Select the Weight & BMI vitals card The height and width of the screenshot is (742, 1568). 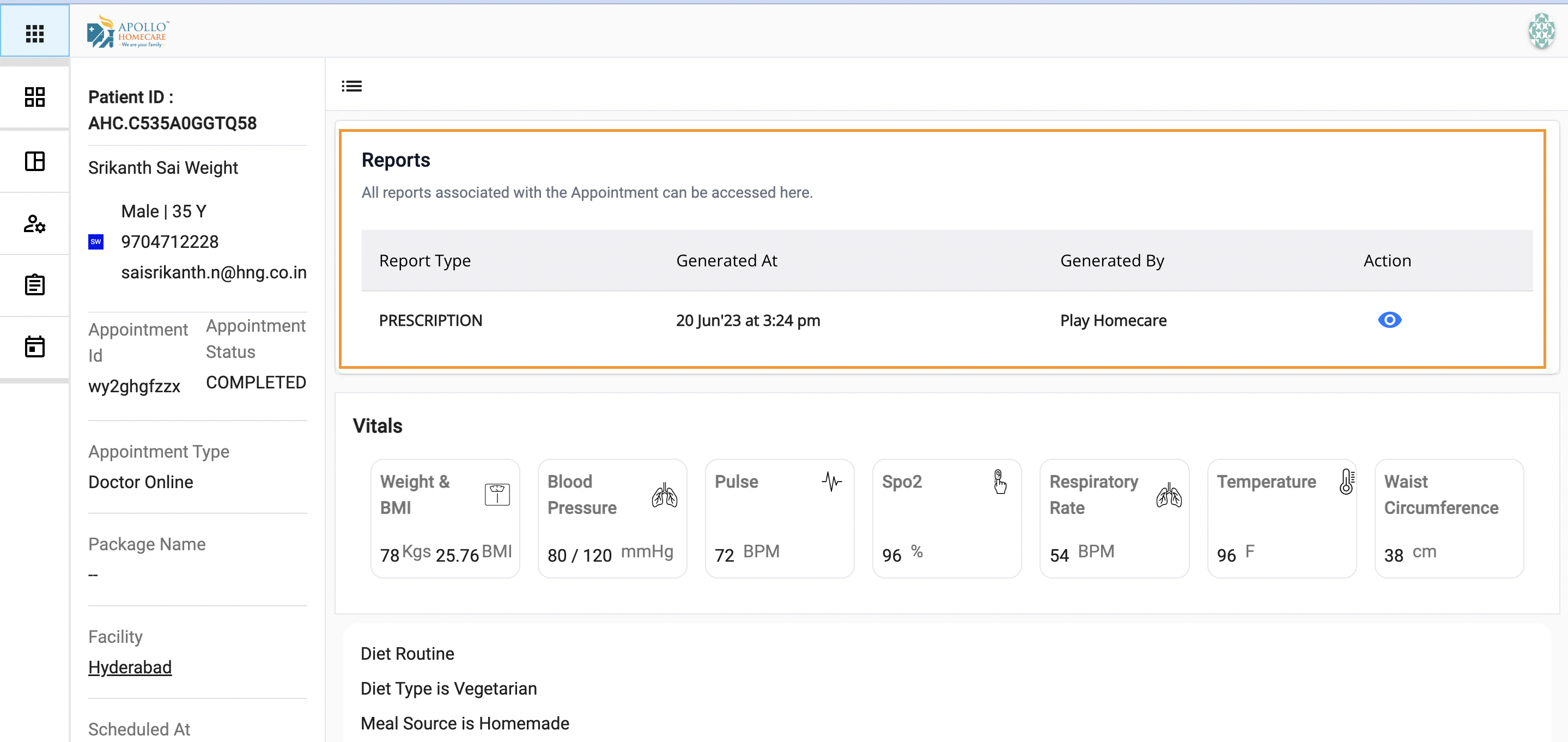445,518
